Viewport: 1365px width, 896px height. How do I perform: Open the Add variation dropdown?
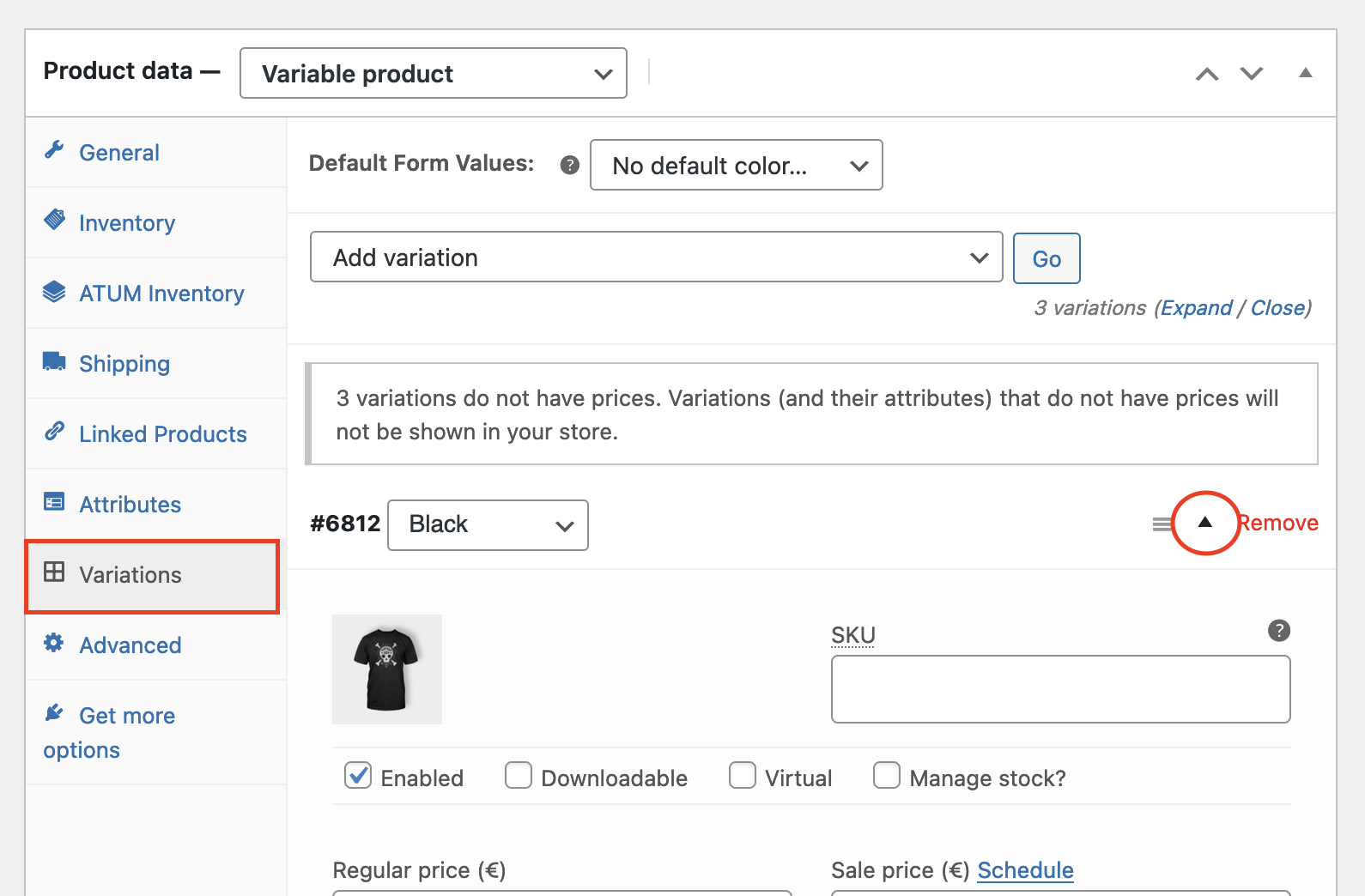pos(656,257)
